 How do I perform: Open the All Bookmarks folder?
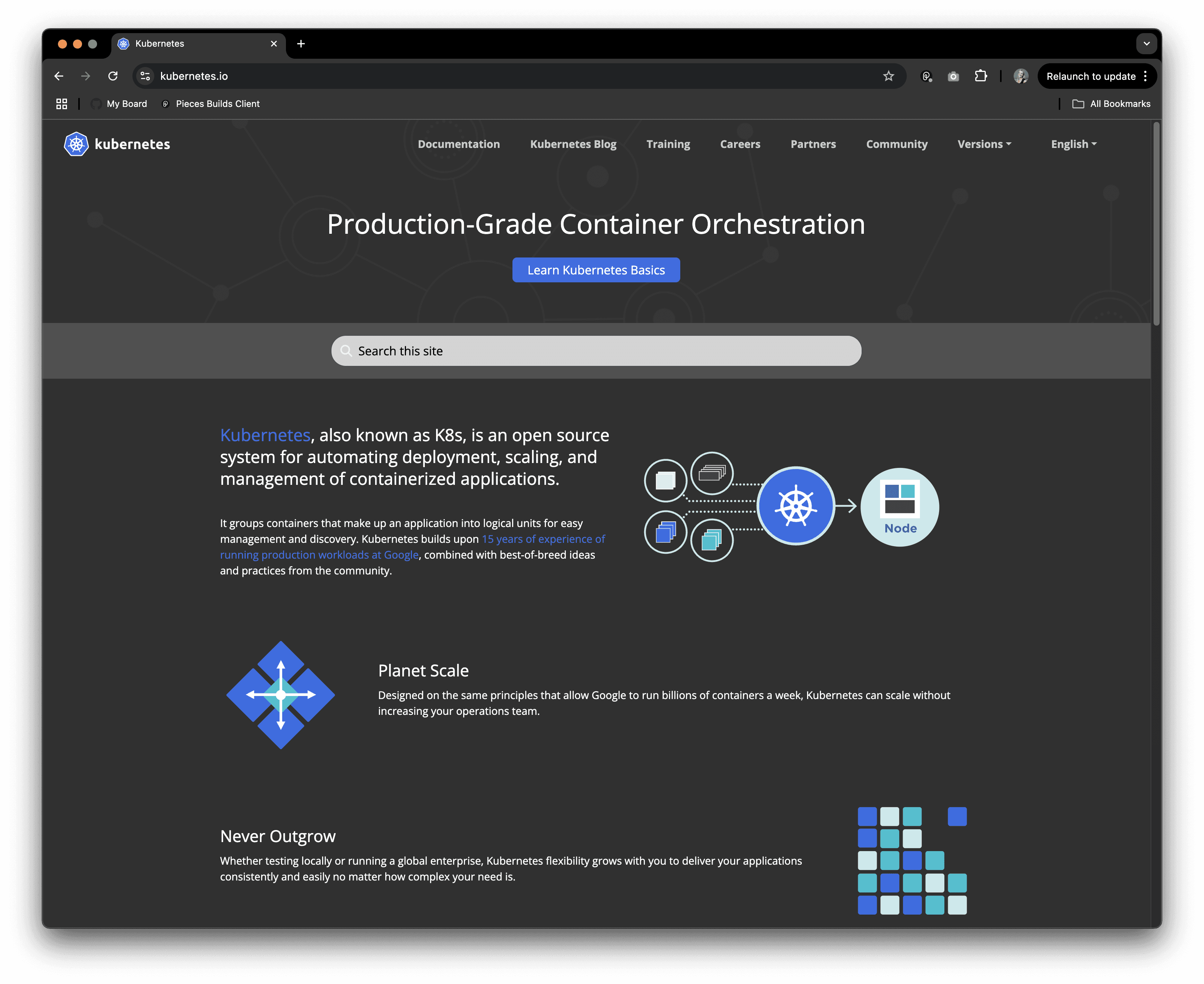tap(1111, 104)
